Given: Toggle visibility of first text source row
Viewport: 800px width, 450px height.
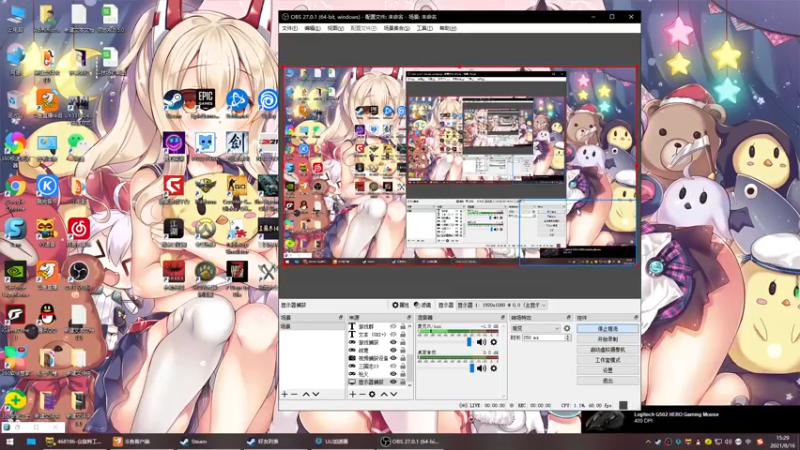Looking at the screenshot, I should 393,327.
